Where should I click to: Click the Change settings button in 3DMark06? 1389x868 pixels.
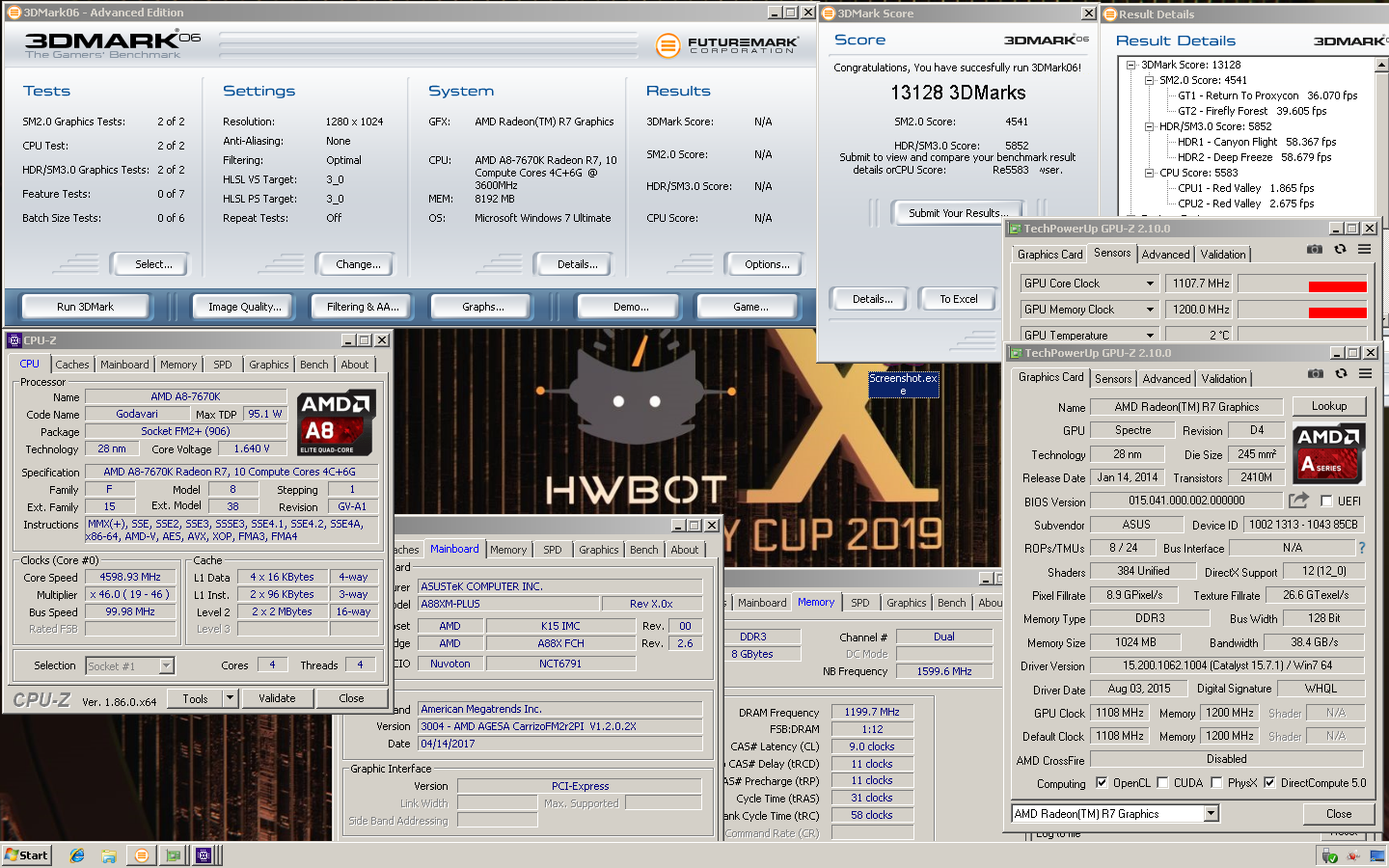tap(358, 264)
